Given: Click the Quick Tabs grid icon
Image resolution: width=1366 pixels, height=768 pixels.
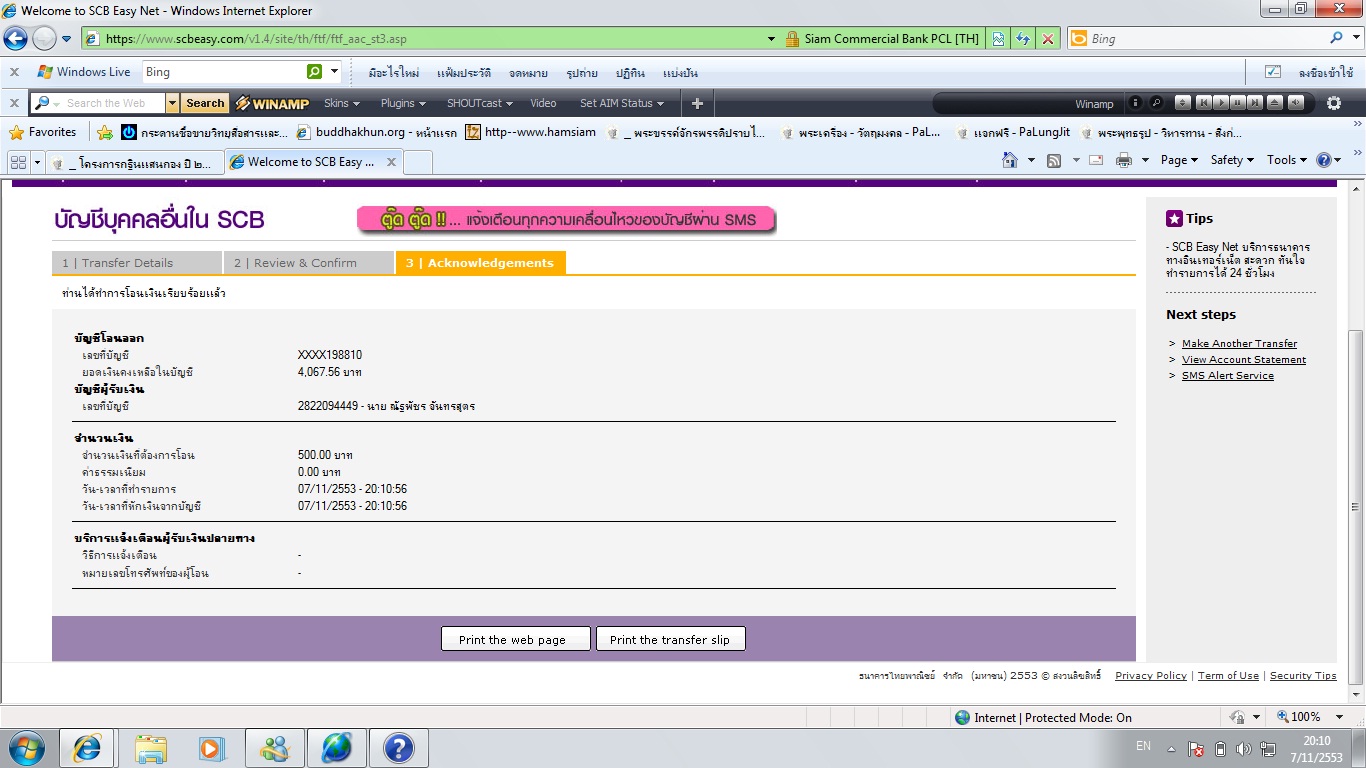Looking at the screenshot, I should (18, 162).
